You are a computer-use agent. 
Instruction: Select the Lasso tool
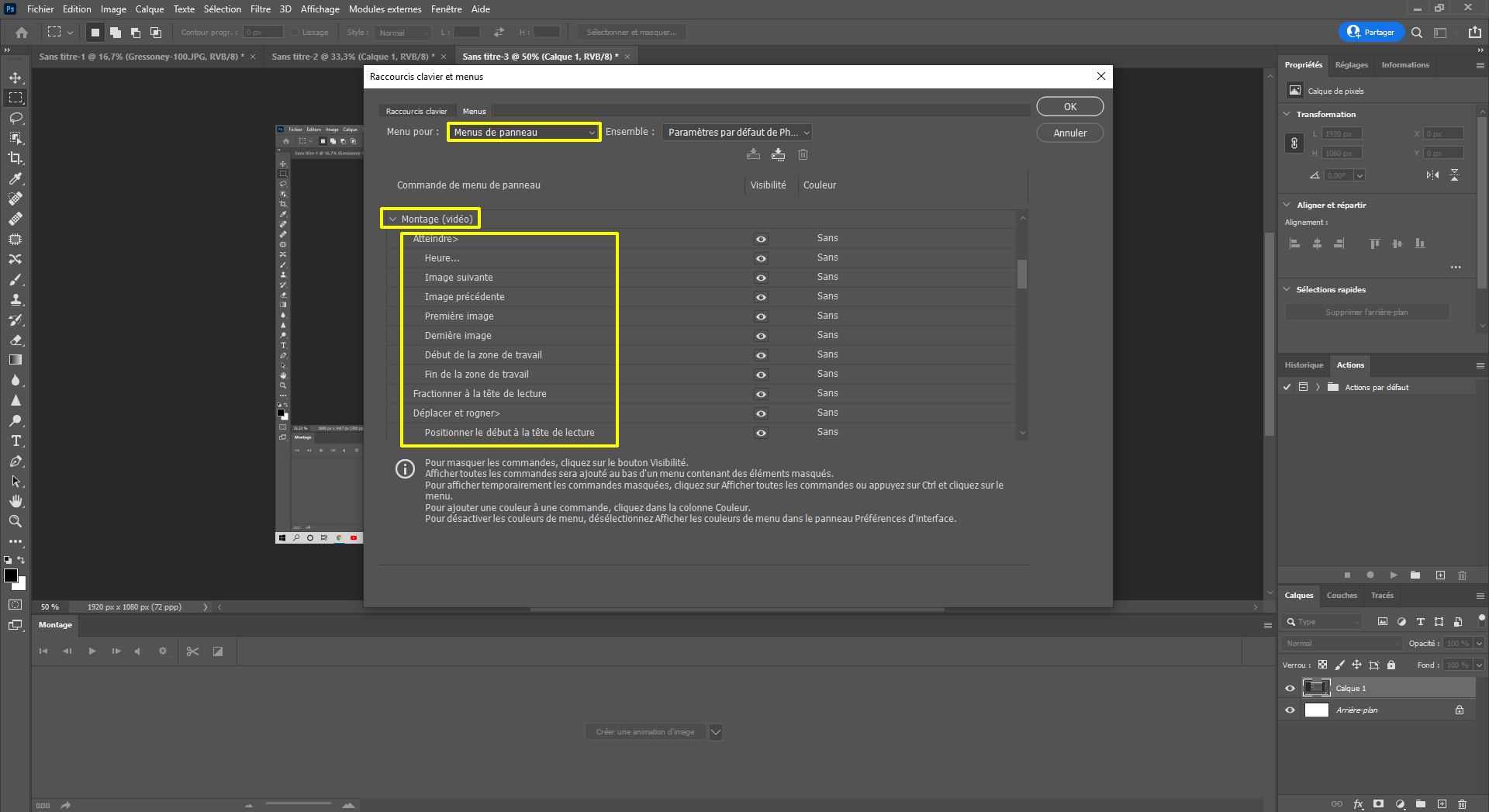click(x=16, y=118)
